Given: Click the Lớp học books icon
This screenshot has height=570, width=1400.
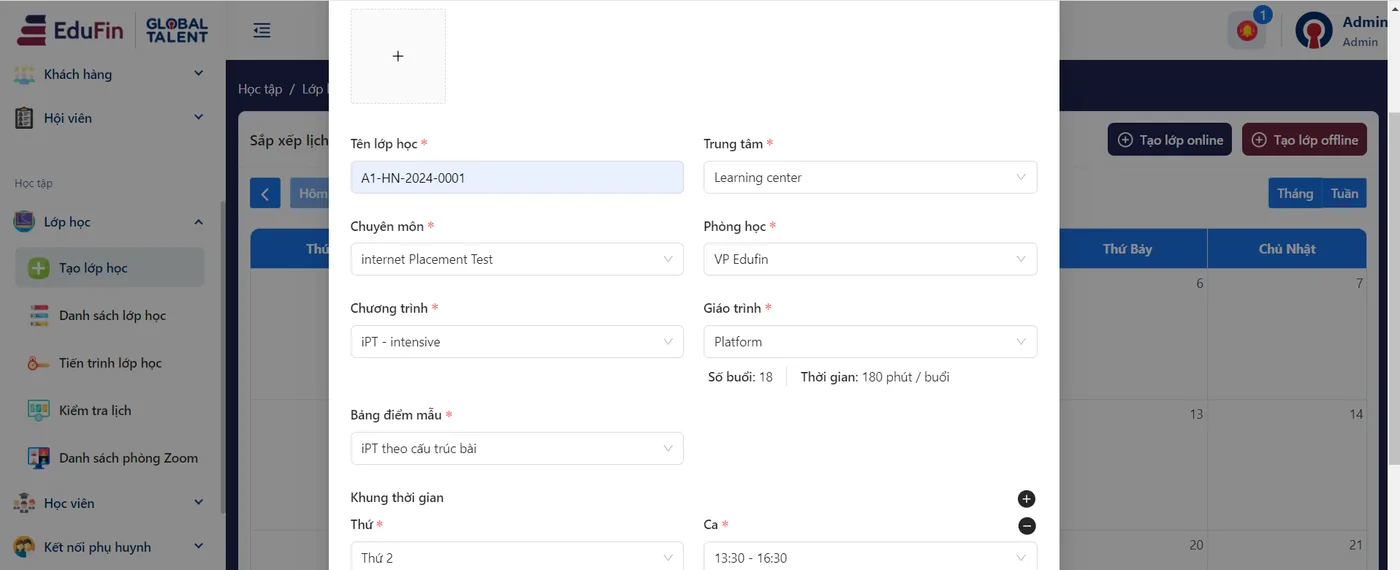Looking at the screenshot, I should point(25,222).
